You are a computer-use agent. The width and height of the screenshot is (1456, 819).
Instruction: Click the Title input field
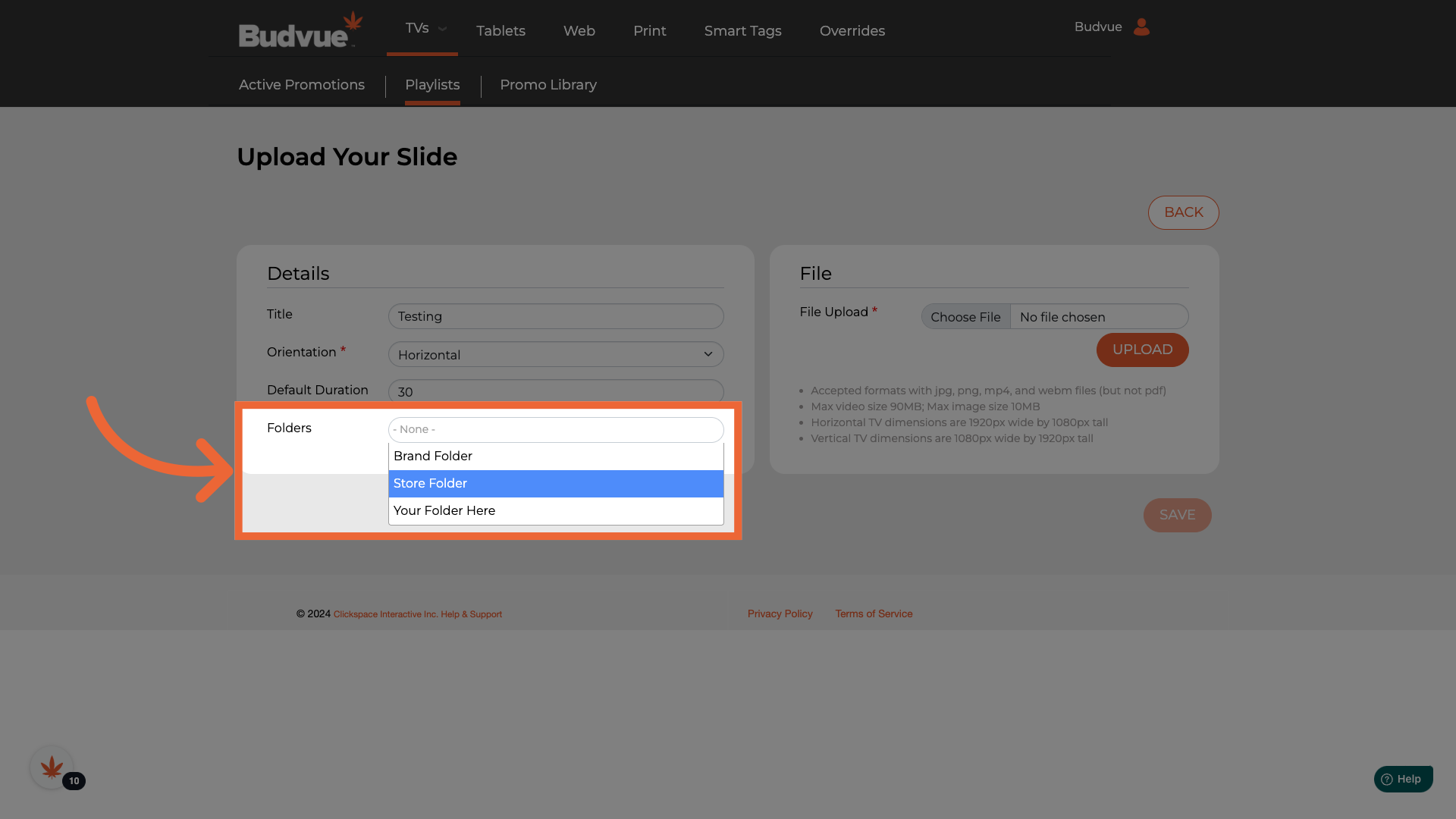click(x=556, y=316)
